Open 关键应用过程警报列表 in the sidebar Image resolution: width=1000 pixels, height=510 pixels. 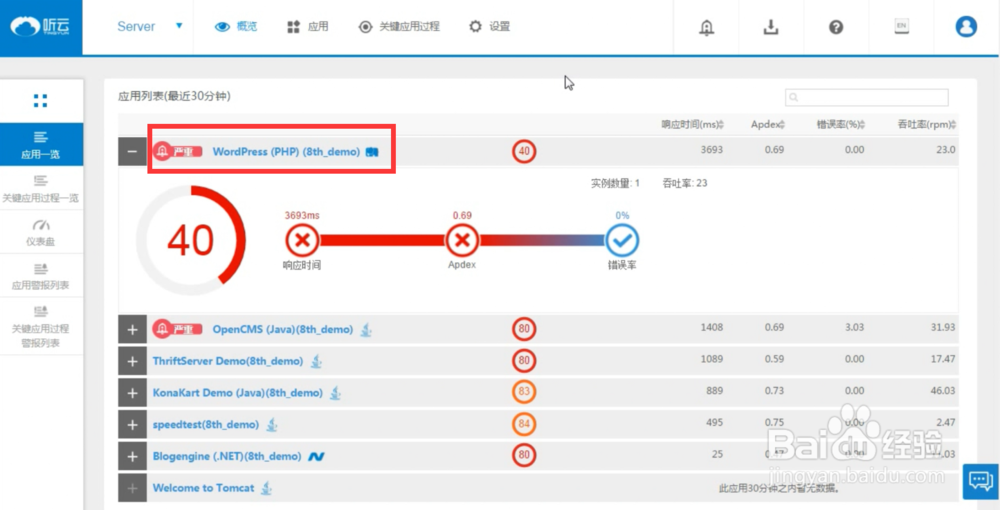pos(41,326)
